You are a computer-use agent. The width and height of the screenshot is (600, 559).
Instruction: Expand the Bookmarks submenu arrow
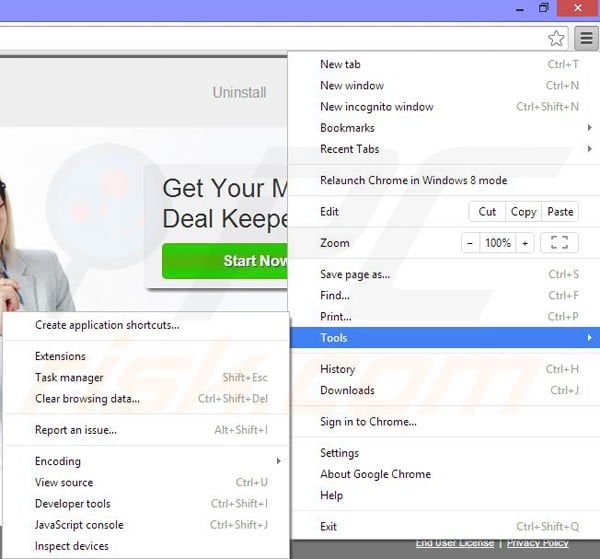590,127
